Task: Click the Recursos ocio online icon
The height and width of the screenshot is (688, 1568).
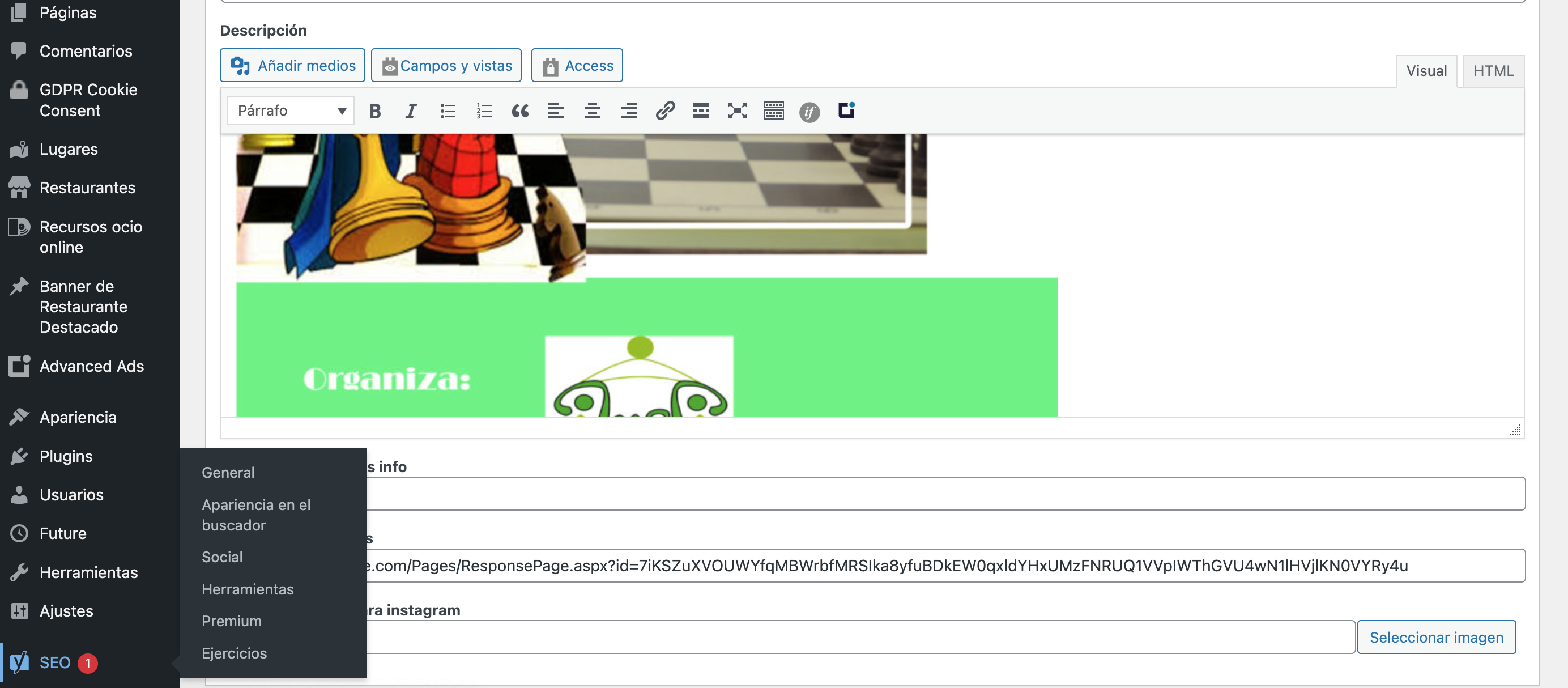Action: coord(19,227)
